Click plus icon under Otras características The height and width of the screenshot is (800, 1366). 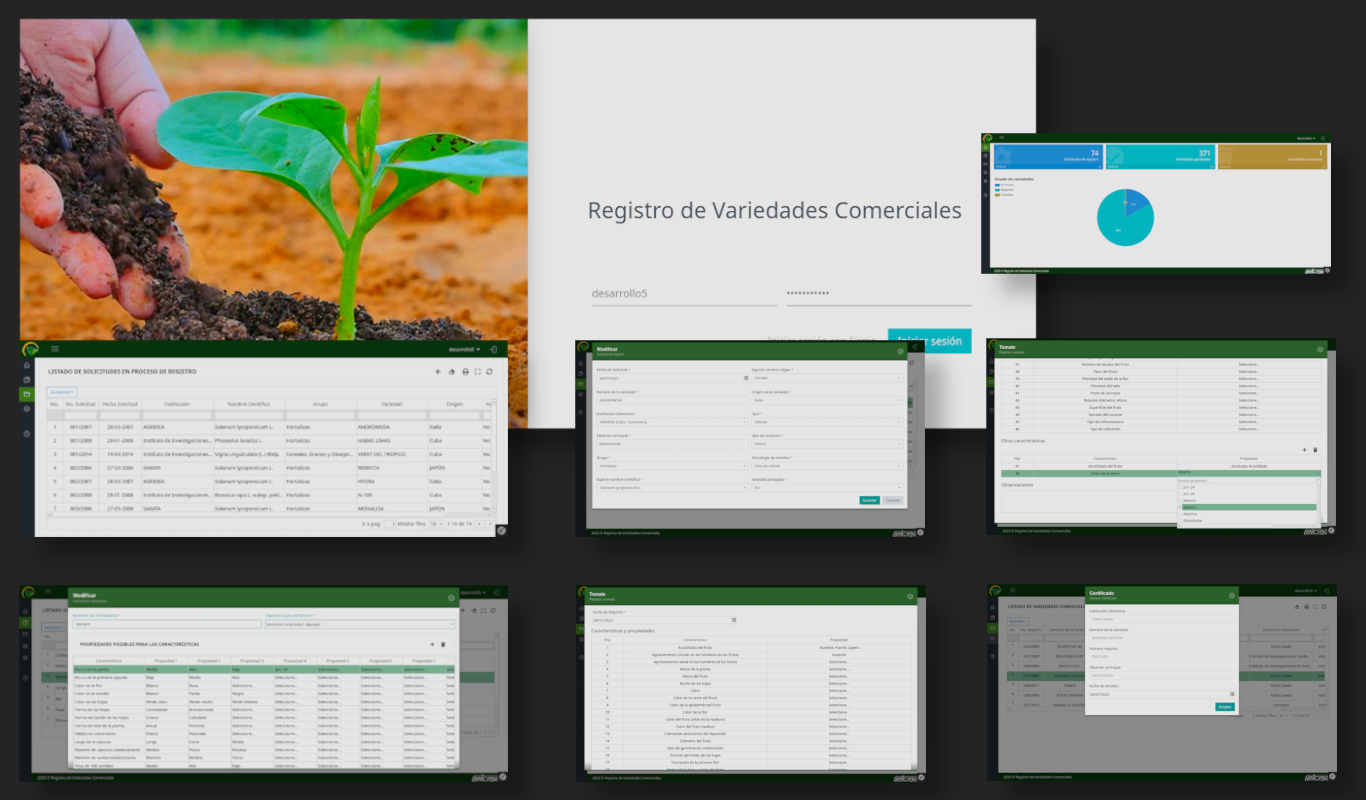[x=1304, y=450]
